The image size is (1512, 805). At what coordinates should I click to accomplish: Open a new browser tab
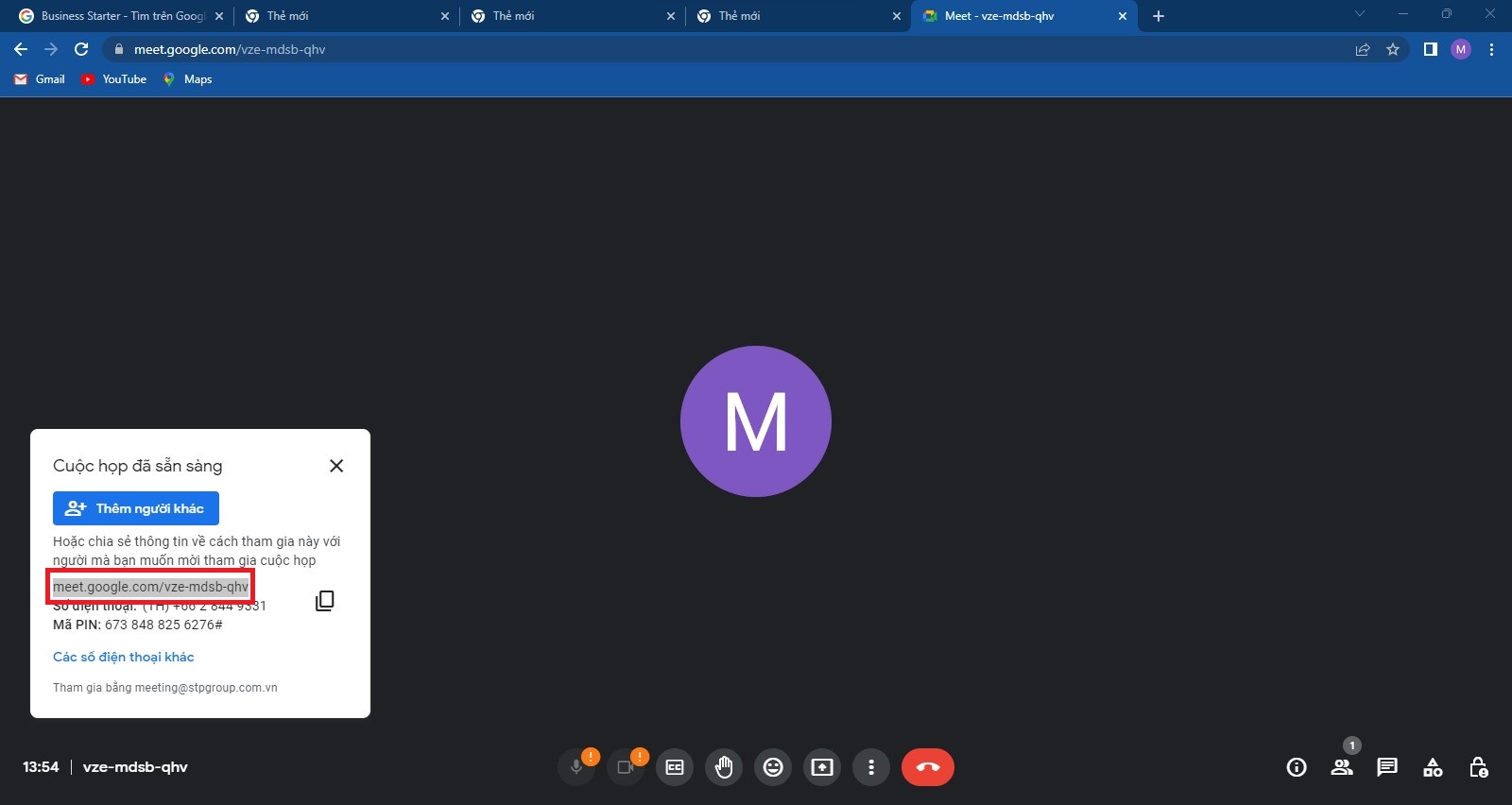(1159, 16)
